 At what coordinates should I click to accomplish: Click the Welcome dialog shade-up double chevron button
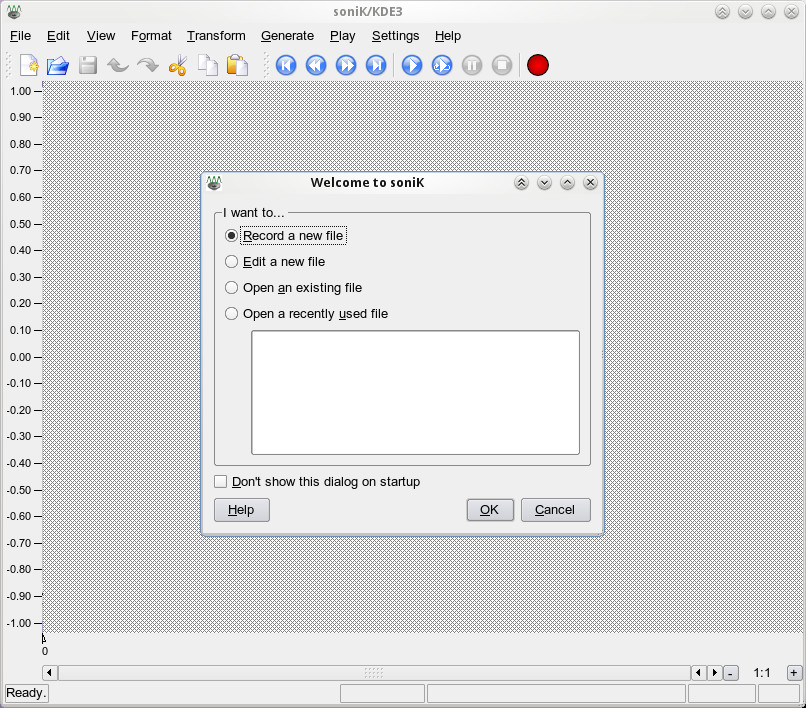pyautogui.click(x=521, y=183)
